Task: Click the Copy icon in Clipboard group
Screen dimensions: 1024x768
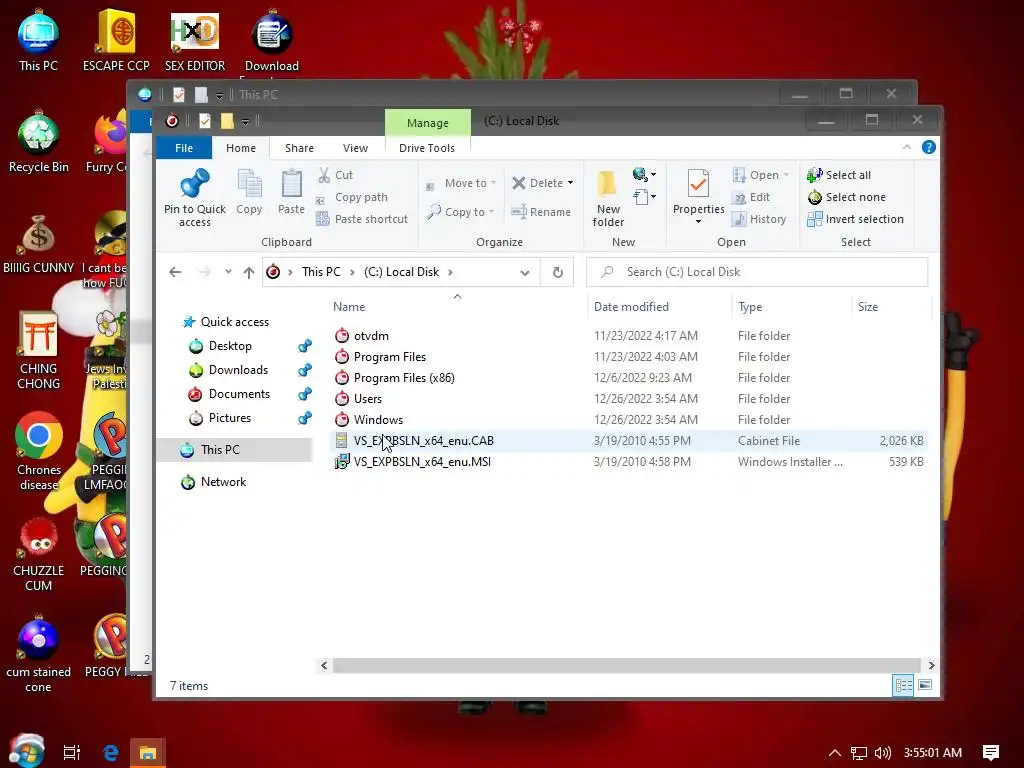Action: coord(249,184)
